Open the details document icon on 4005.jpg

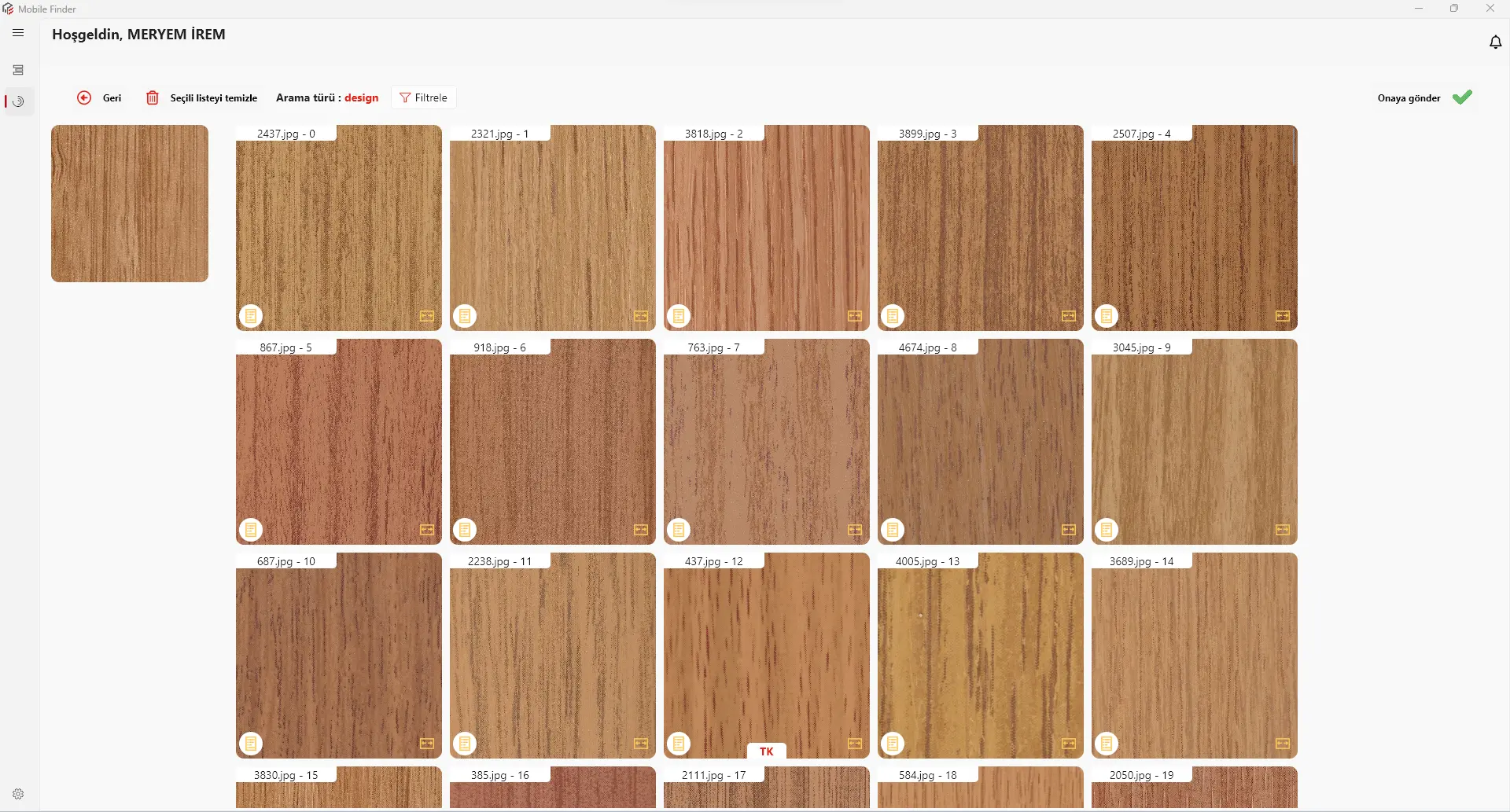(893, 744)
